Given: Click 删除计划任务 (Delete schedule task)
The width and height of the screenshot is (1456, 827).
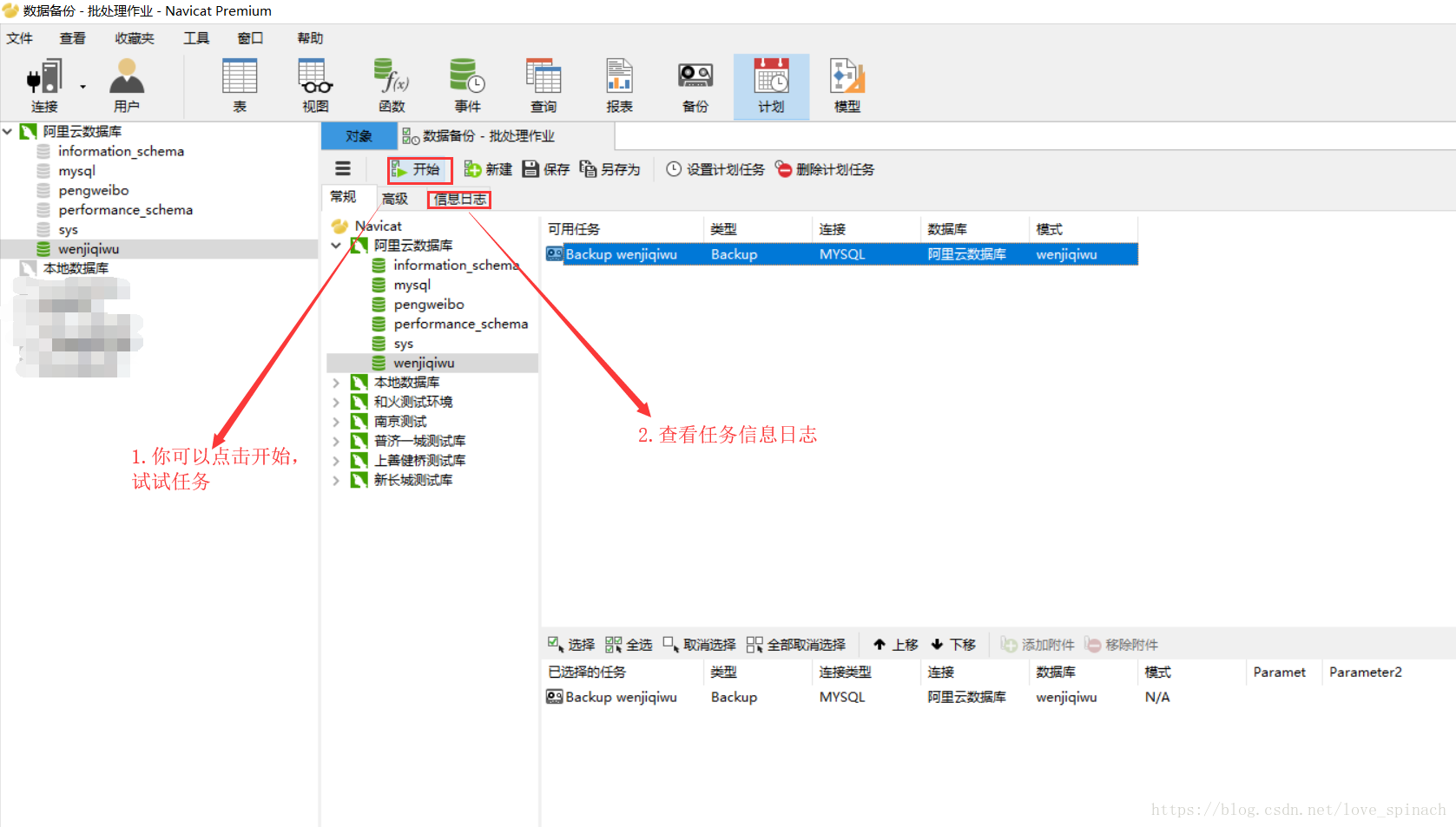Looking at the screenshot, I should coord(825,169).
